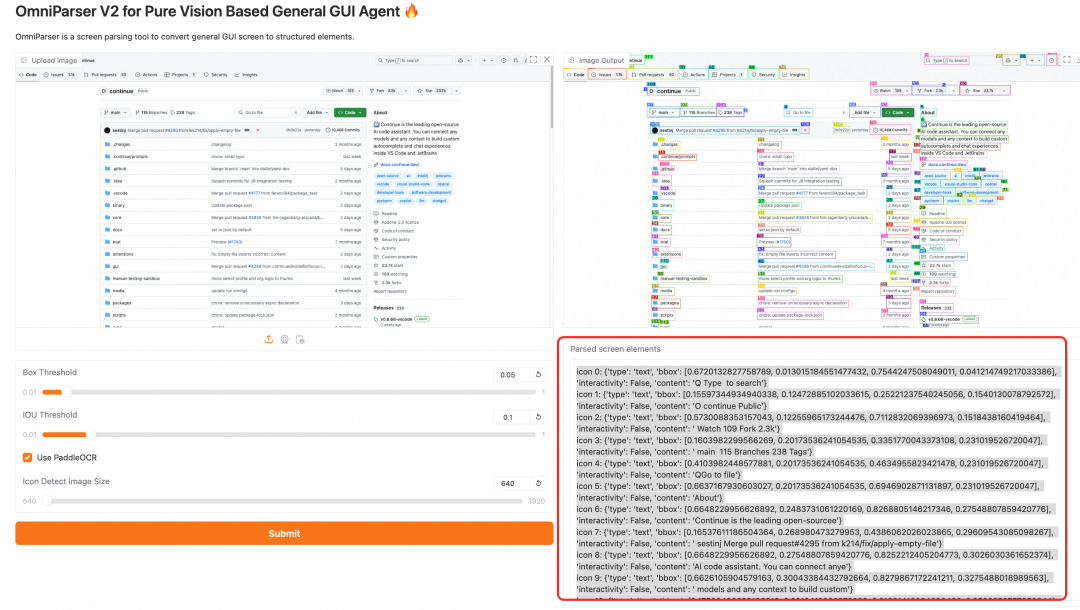1080x610 pixels.
Task: Click Actions tab in Upload image preview
Action: pos(146,74)
